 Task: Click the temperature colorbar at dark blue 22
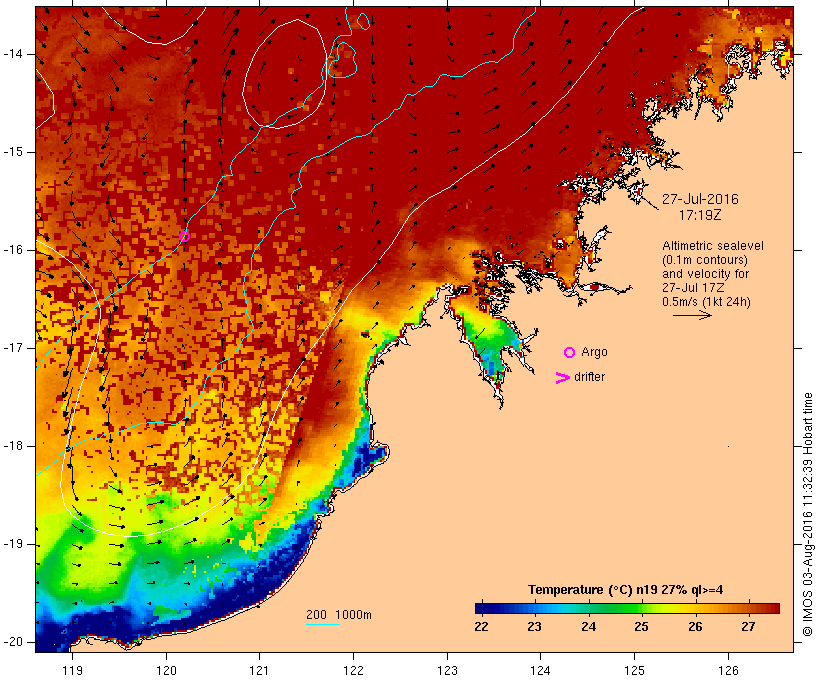pos(482,608)
